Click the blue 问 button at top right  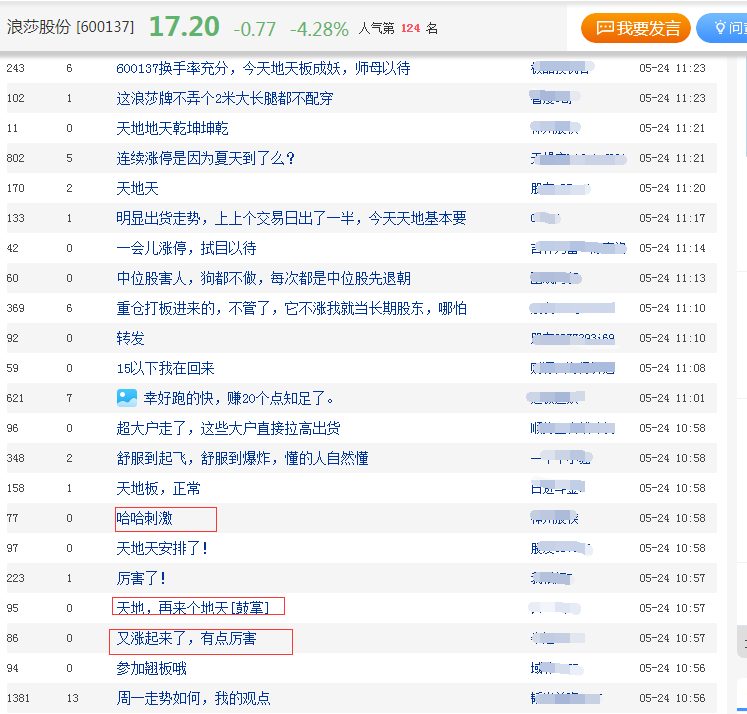pyautogui.click(x=722, y=28)
